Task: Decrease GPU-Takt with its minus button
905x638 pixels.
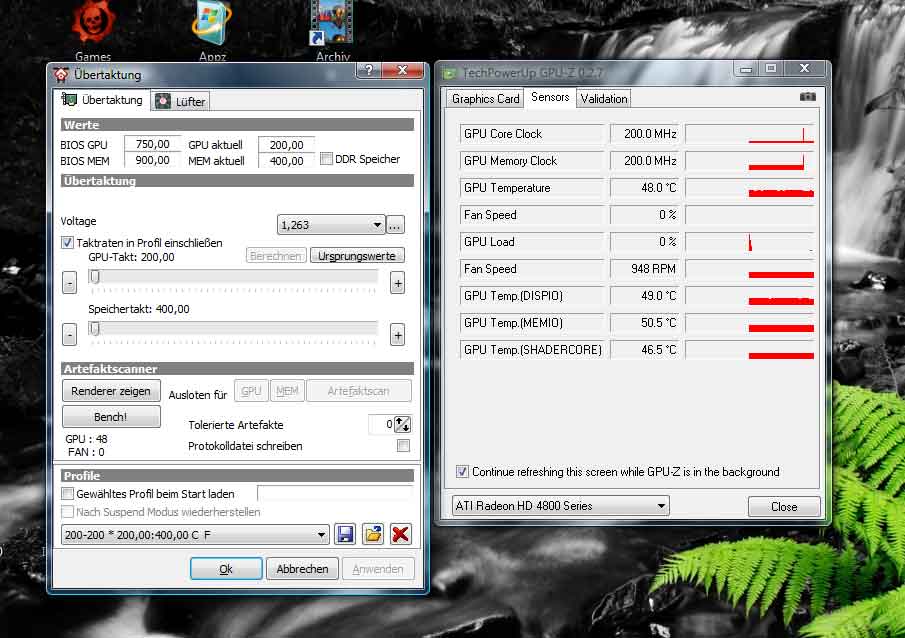Action: click(x=69, y=283)
